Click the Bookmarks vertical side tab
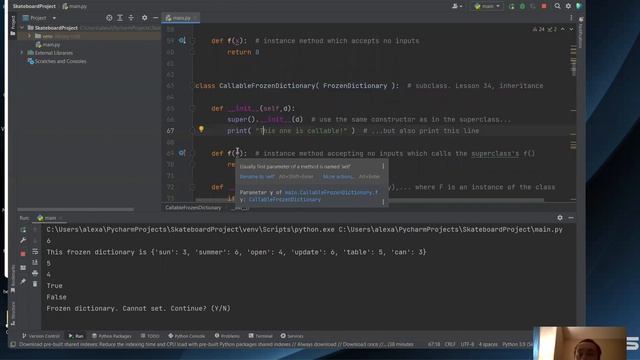This screenshot has height=360, width=640. click(13, 279)
